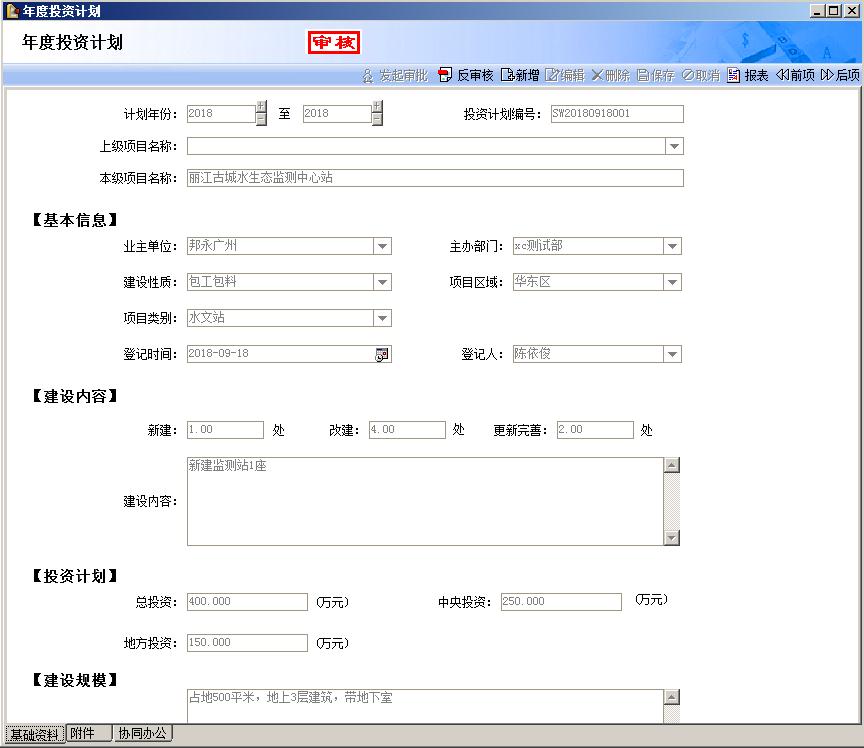Click the 反审核 toolbar button
The width and height of the screenshot is (864, 748).
pyautogui.click(x=466, y=75)
